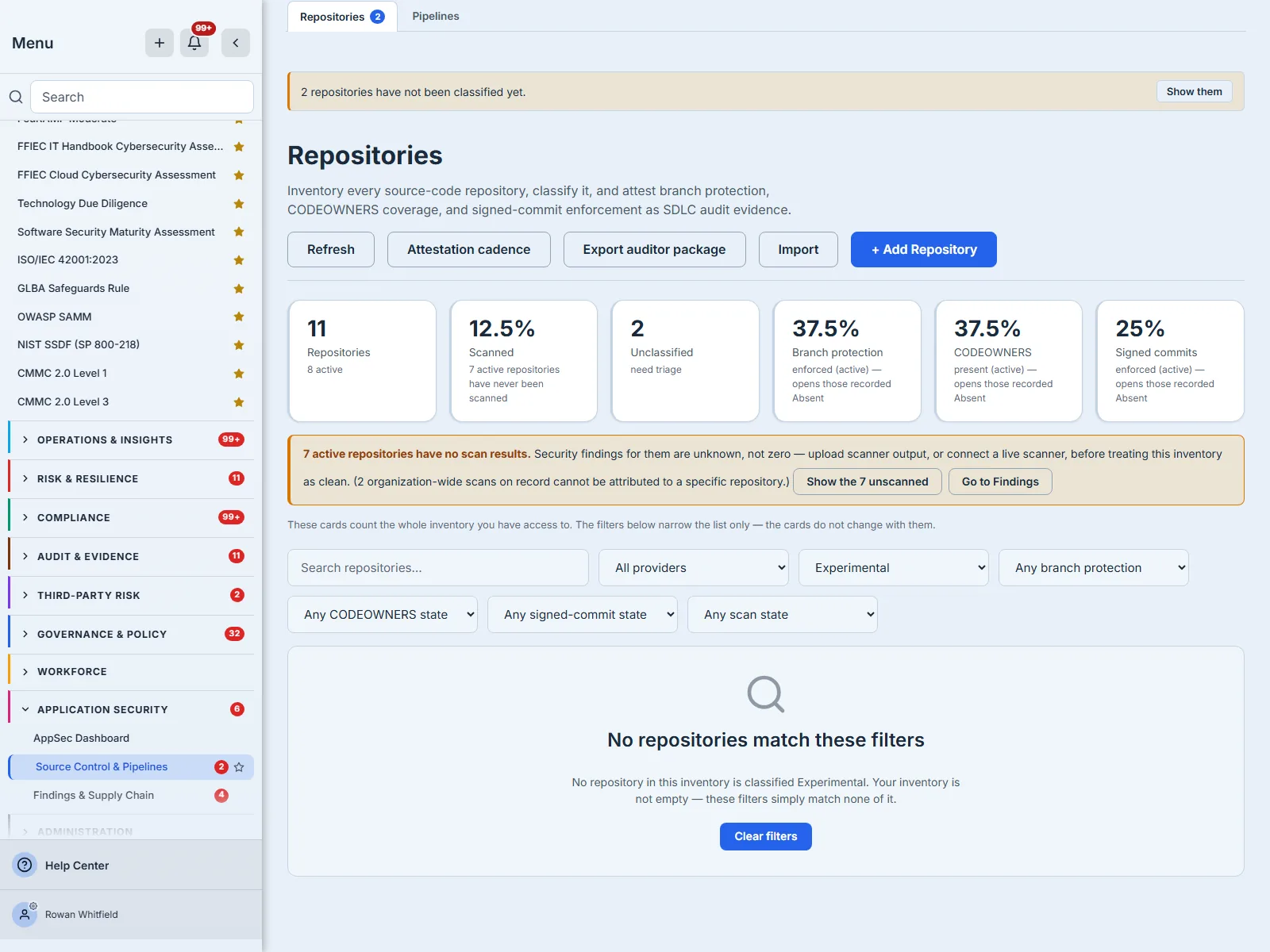Screen dimensions: 1270x952
Task: Select the Repositories tab
Action: pos(342,17)
